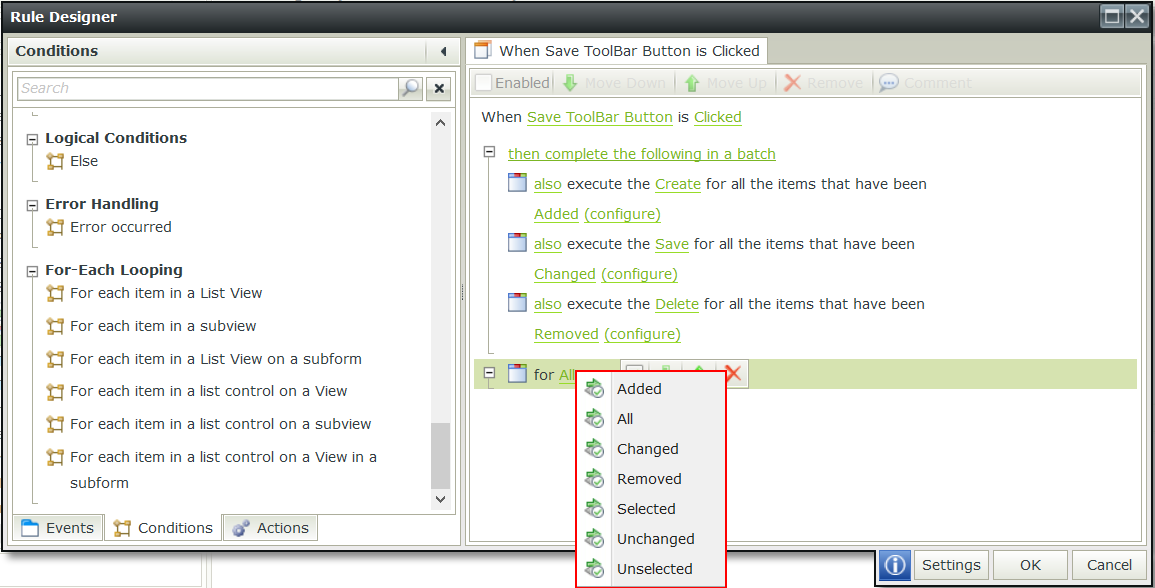This screenshot has height=588, width=1155.
Task: Select the 'Error occurred' condition text
Action: 121,227
